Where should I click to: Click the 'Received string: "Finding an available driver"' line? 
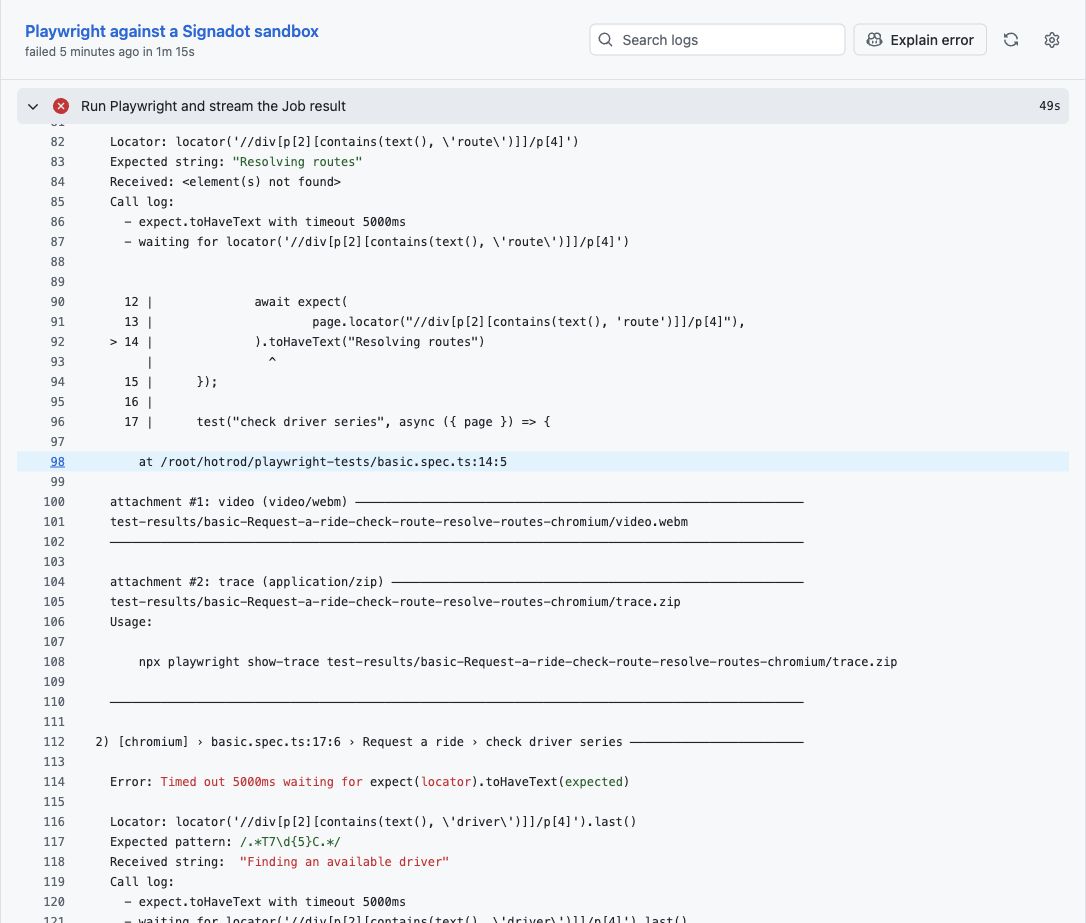(279, 861)
